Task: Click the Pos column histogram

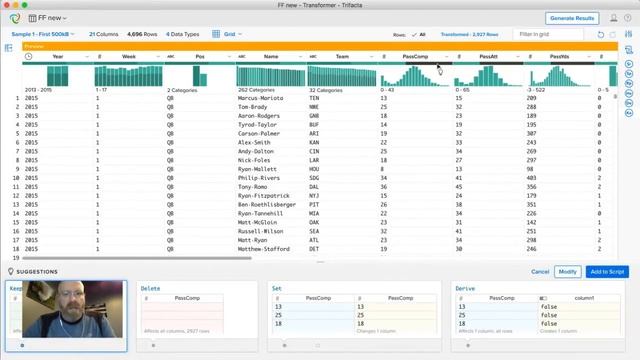Action: click(x=200, y=76)
